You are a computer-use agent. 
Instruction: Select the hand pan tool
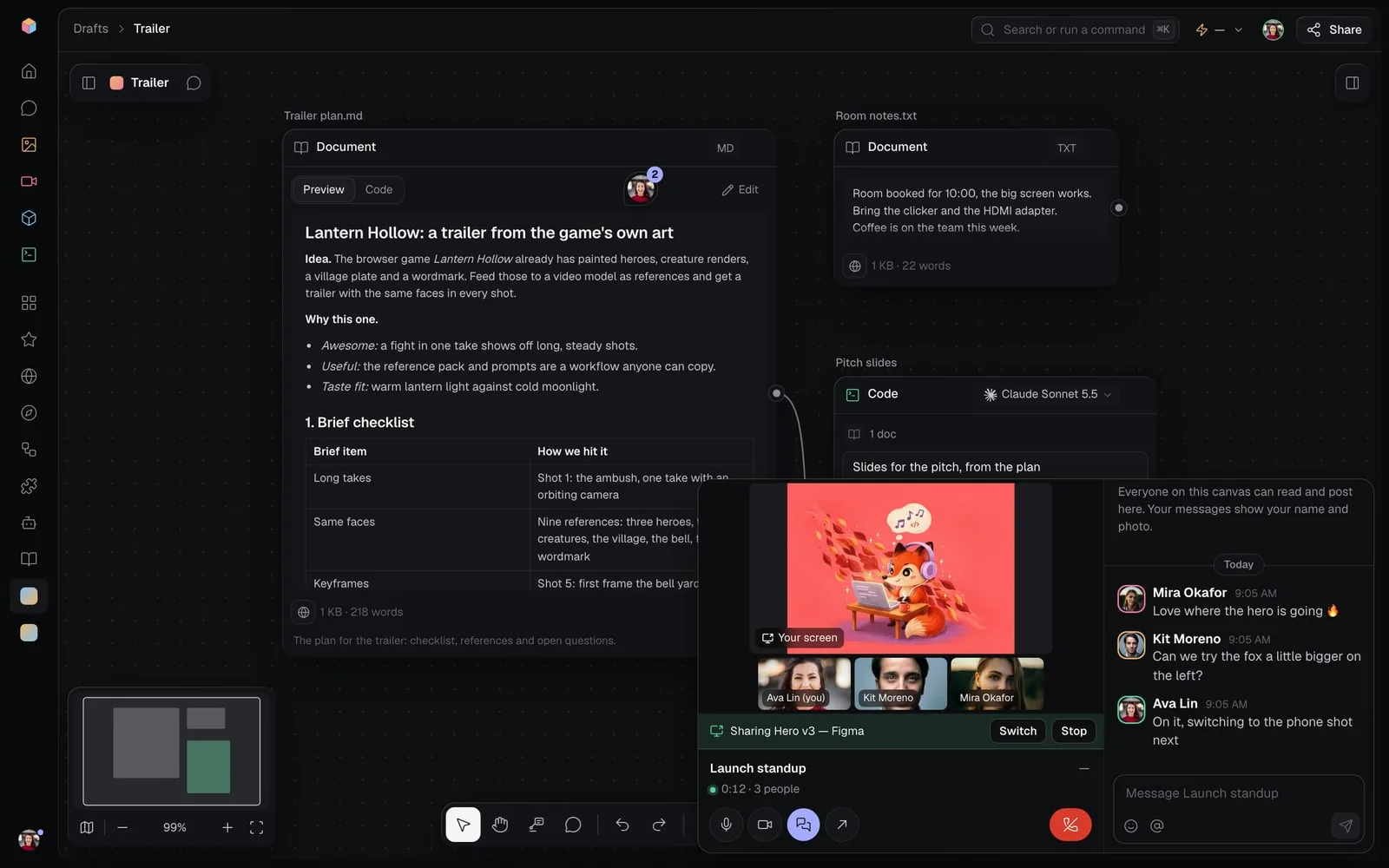coord(500,825)
